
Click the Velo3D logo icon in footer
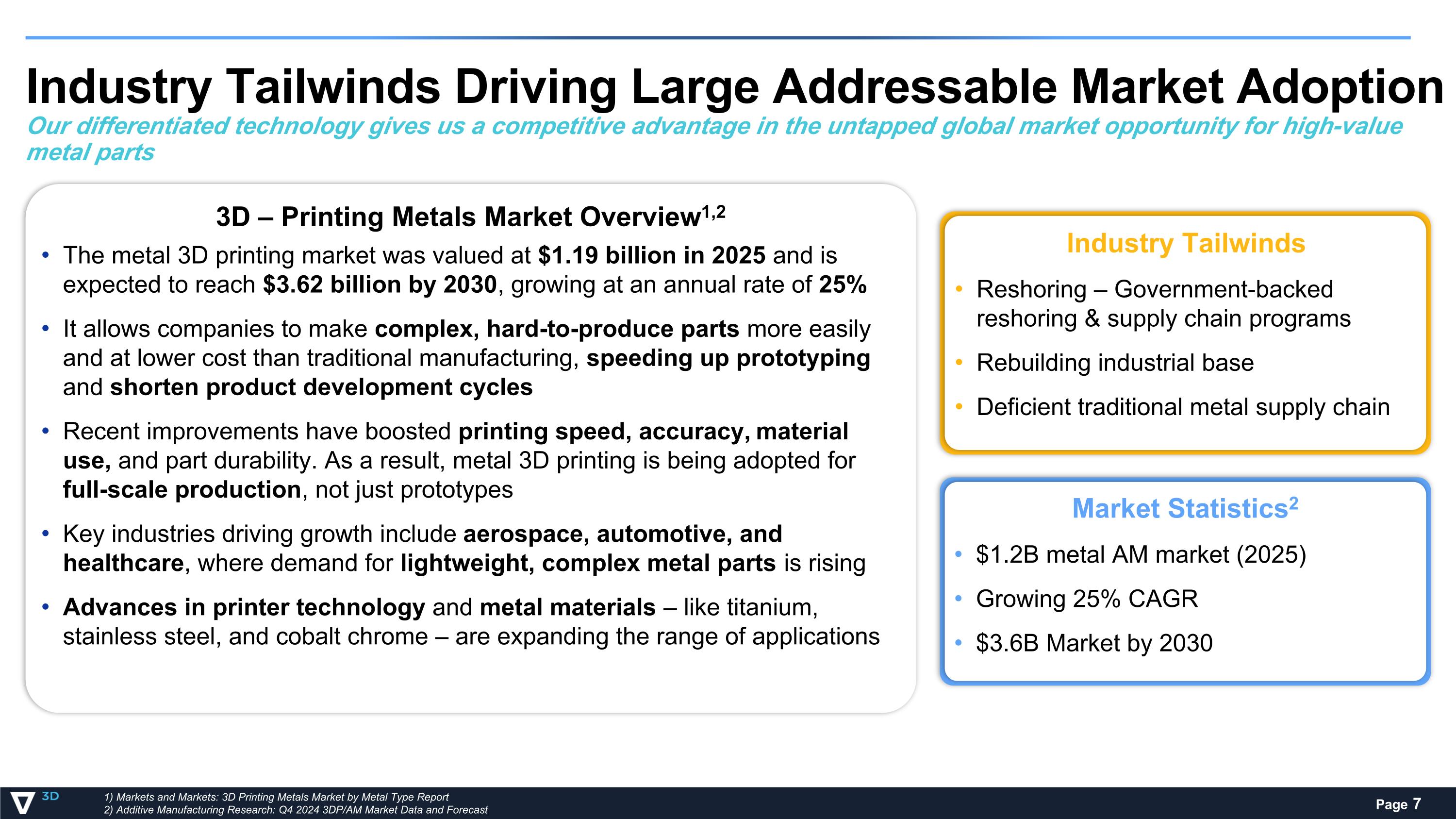point(24,802)
